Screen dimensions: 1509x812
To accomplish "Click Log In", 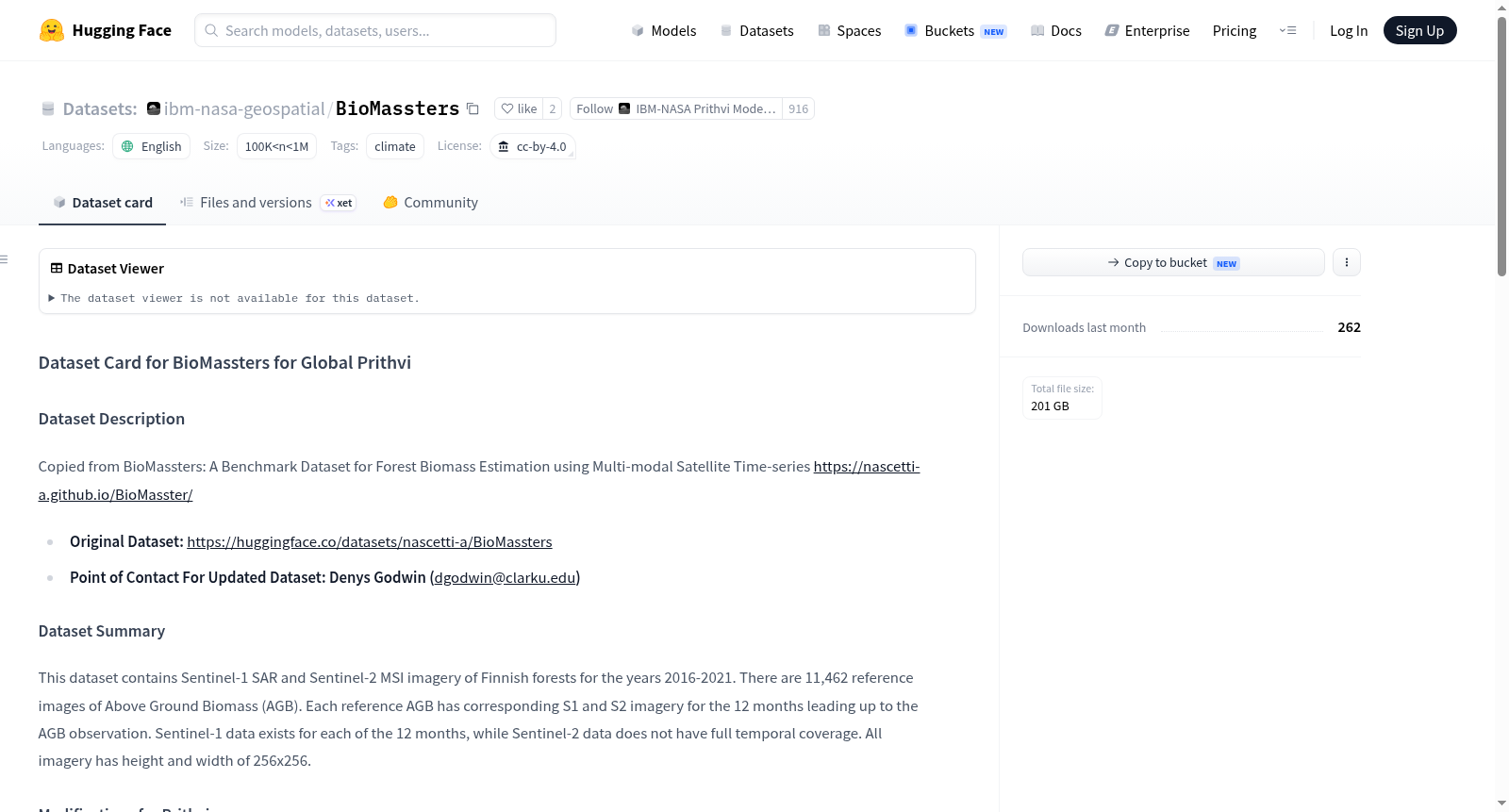I will [1349, 30].
